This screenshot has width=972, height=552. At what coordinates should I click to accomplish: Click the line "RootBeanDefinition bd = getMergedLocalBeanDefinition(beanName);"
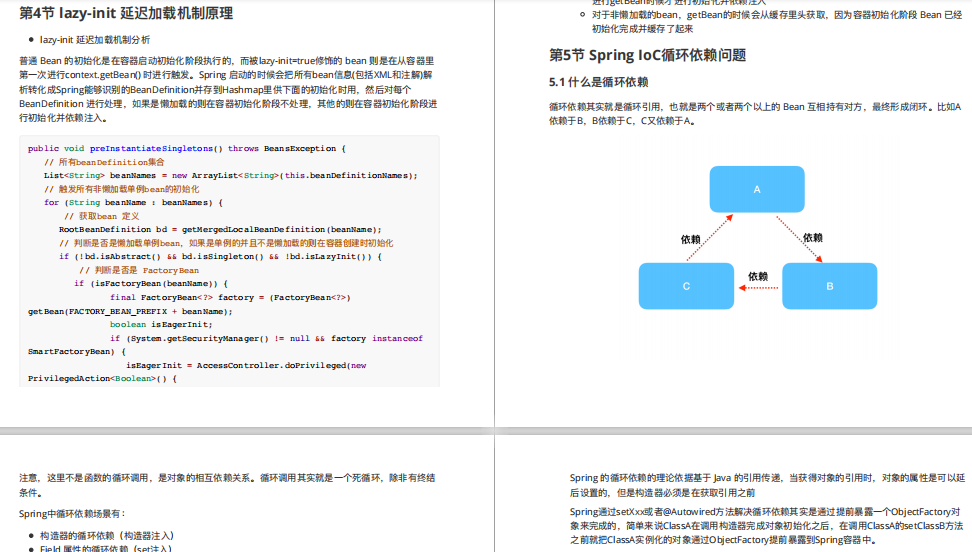220,229
